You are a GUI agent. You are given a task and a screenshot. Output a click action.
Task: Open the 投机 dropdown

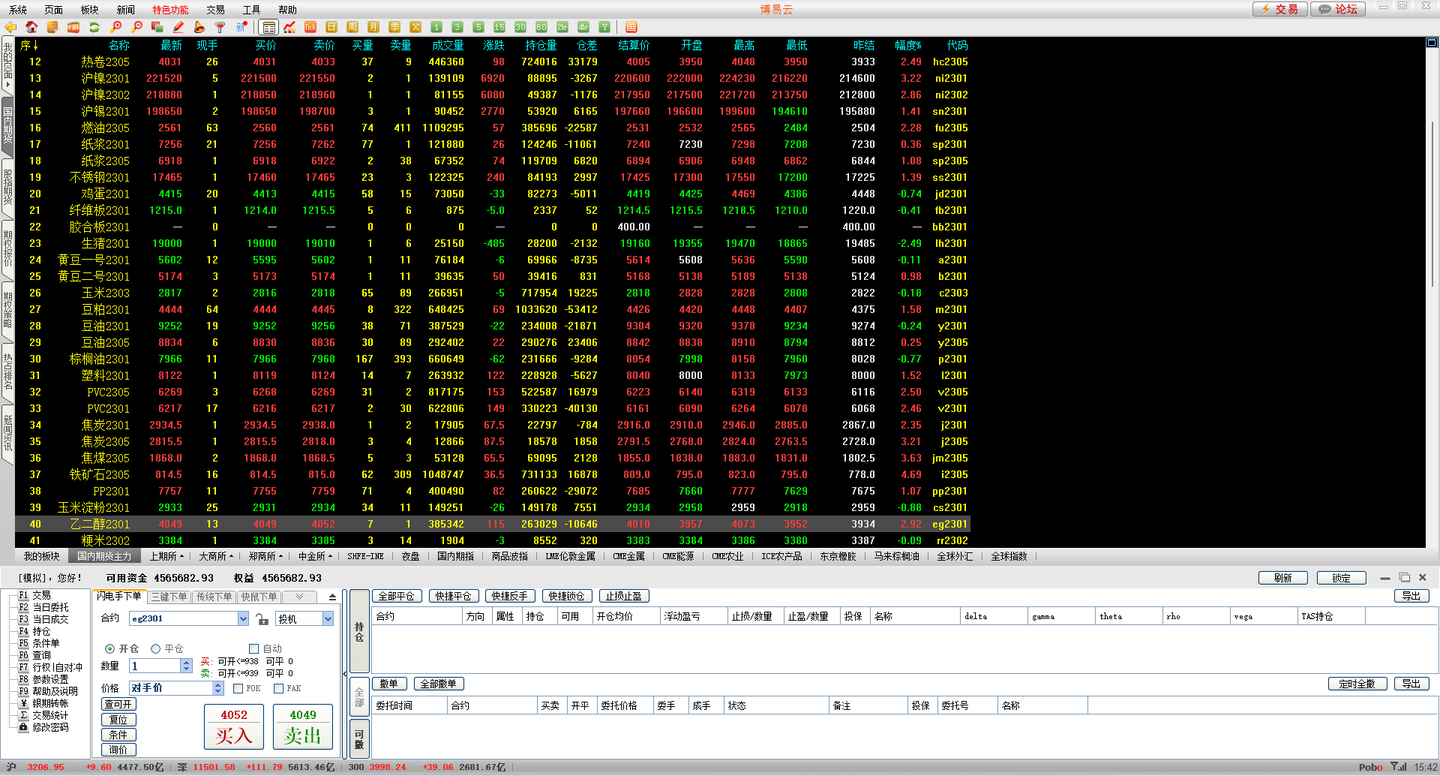click(x=327, y=619)
